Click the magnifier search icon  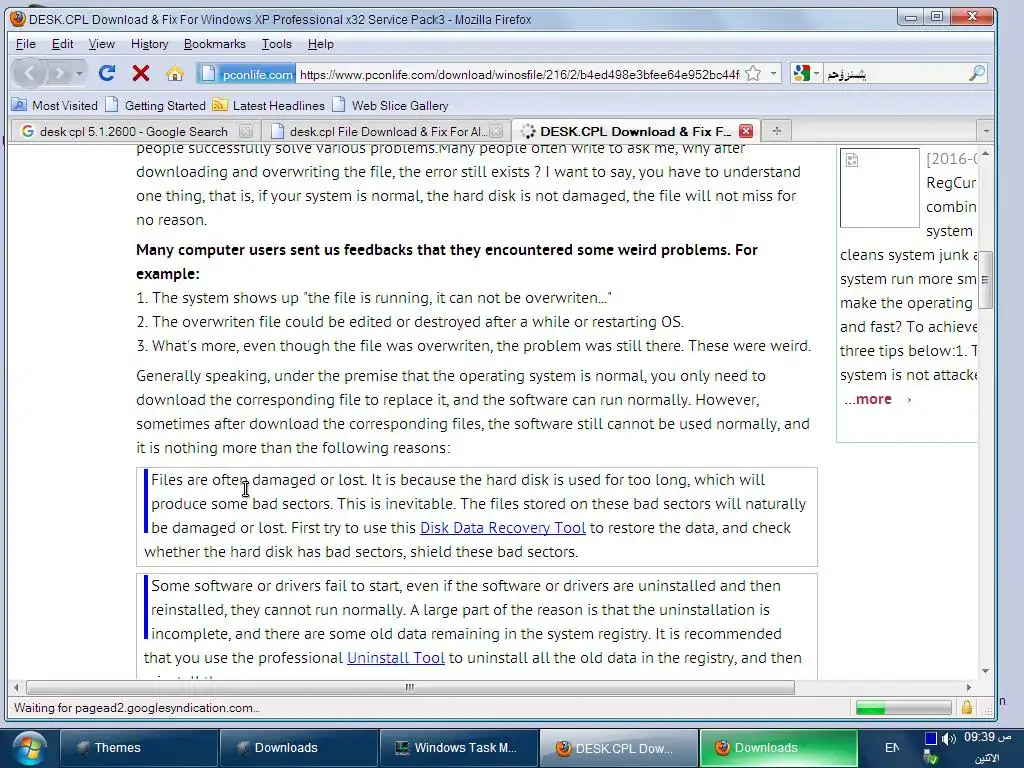point(976,73)
